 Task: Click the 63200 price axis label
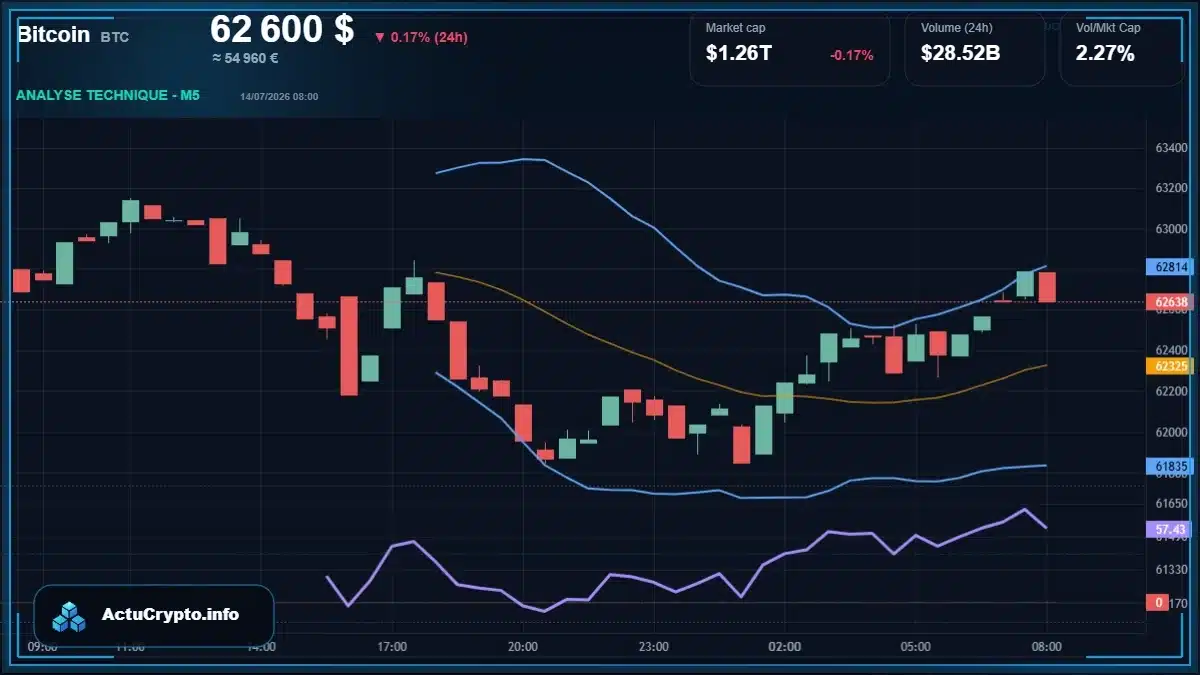[x=1171, y=188]
